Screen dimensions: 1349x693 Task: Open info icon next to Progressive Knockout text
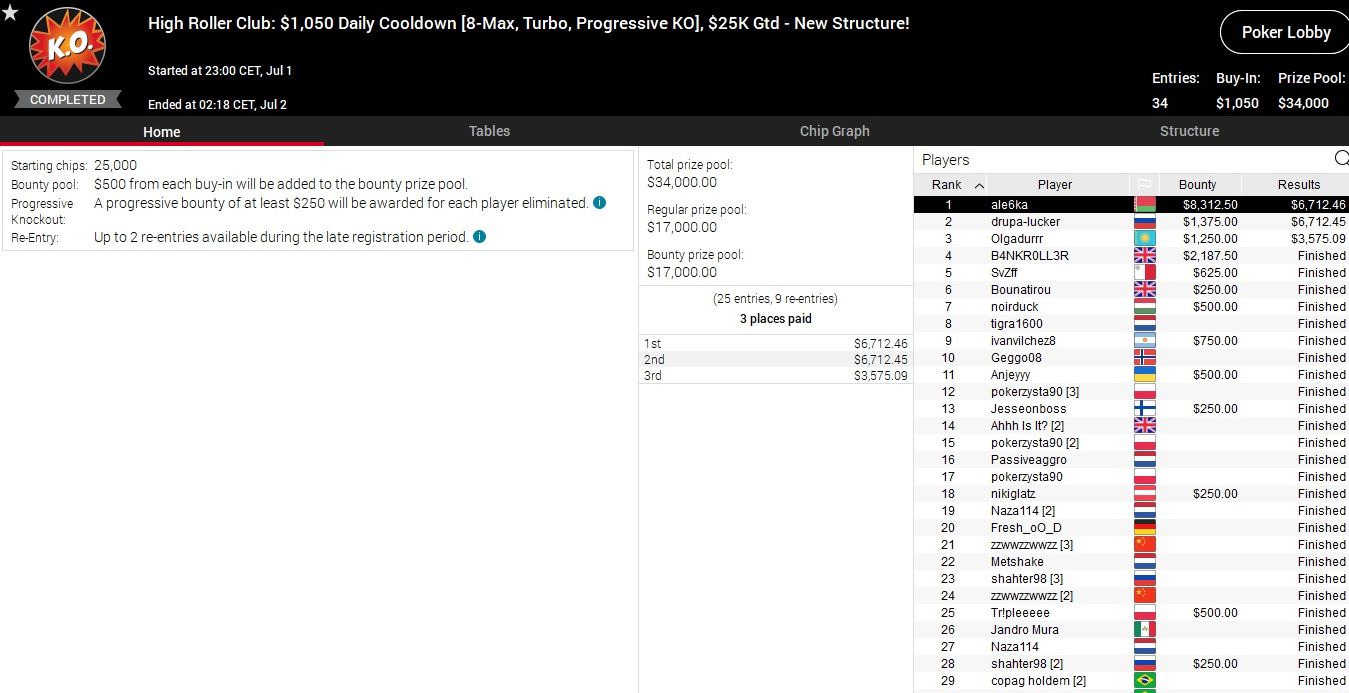tap(599, 203)
